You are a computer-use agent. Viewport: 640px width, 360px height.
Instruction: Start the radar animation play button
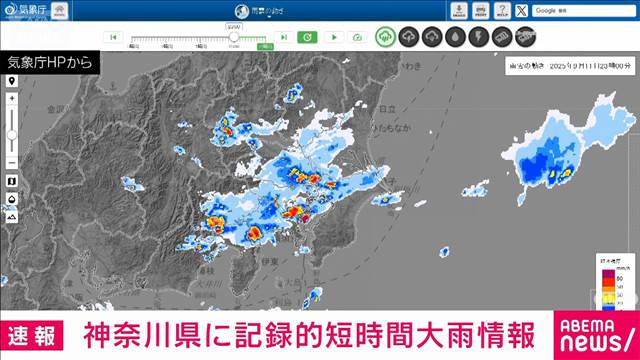pos(334,37)
